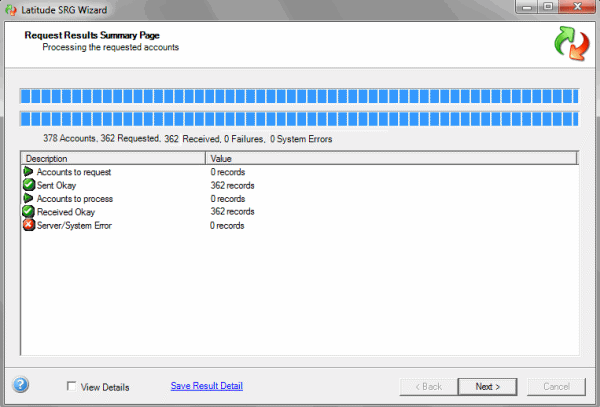Screen dimensions: 600x407
Task: Maximize the Latitude SRG Wizard window
Action: [548, 7]
